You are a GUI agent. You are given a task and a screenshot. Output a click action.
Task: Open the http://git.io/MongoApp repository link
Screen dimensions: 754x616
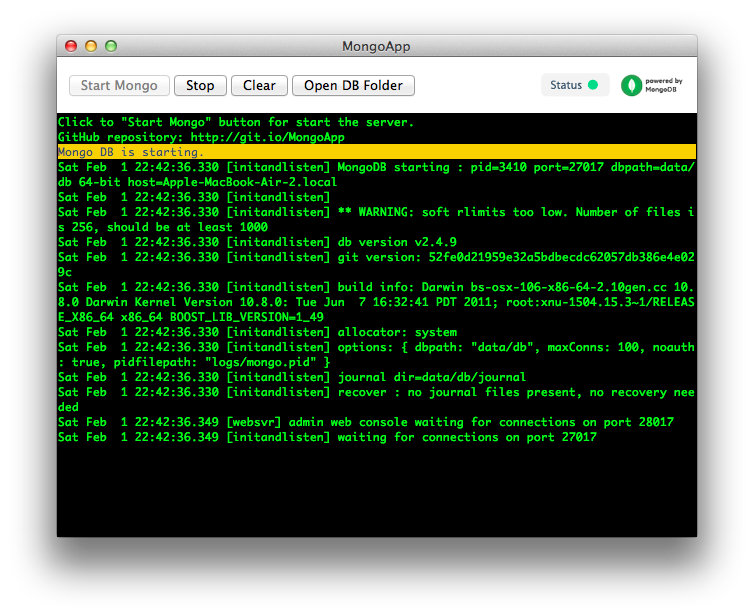coord(267,138)
